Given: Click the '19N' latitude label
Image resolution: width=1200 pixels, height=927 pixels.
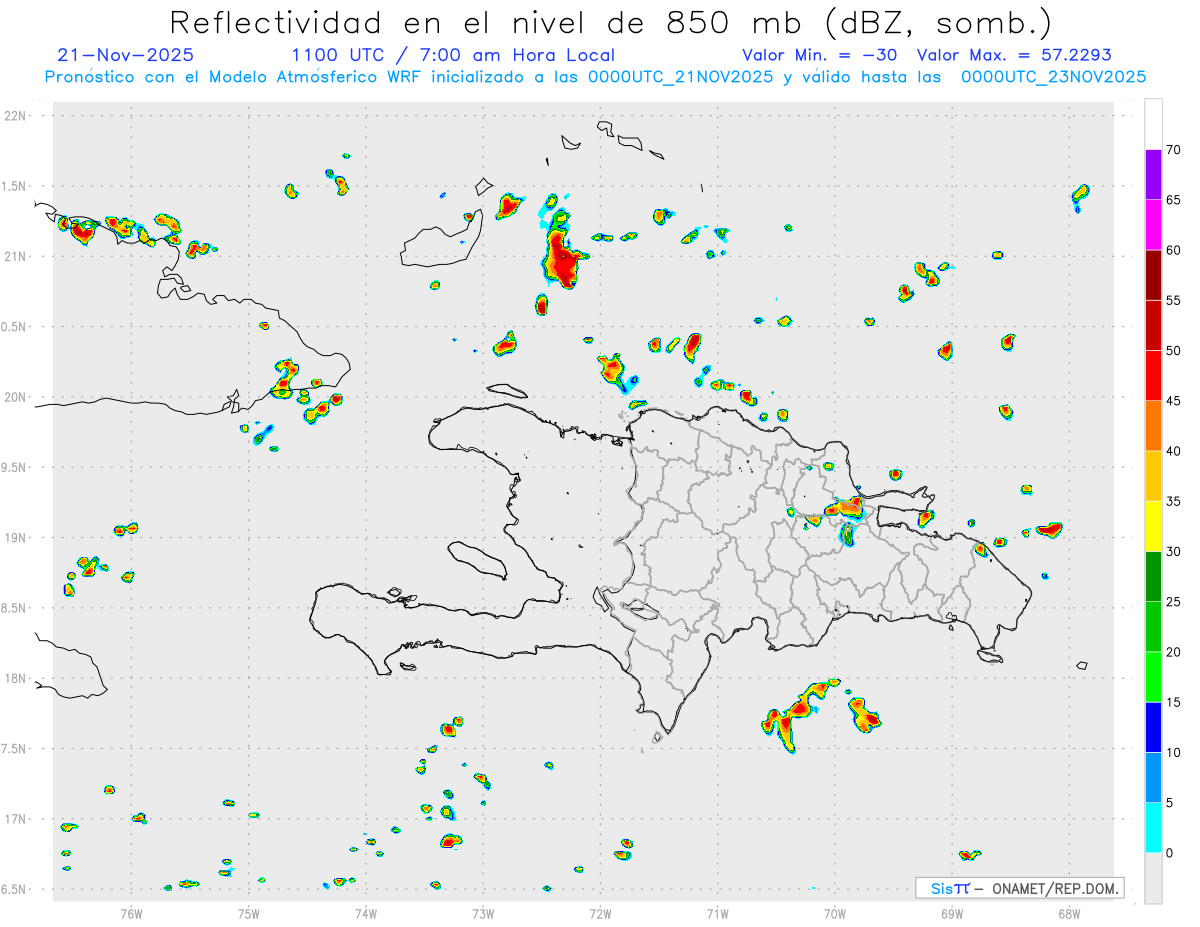Looking at the screenshot, I should point(17,537).
